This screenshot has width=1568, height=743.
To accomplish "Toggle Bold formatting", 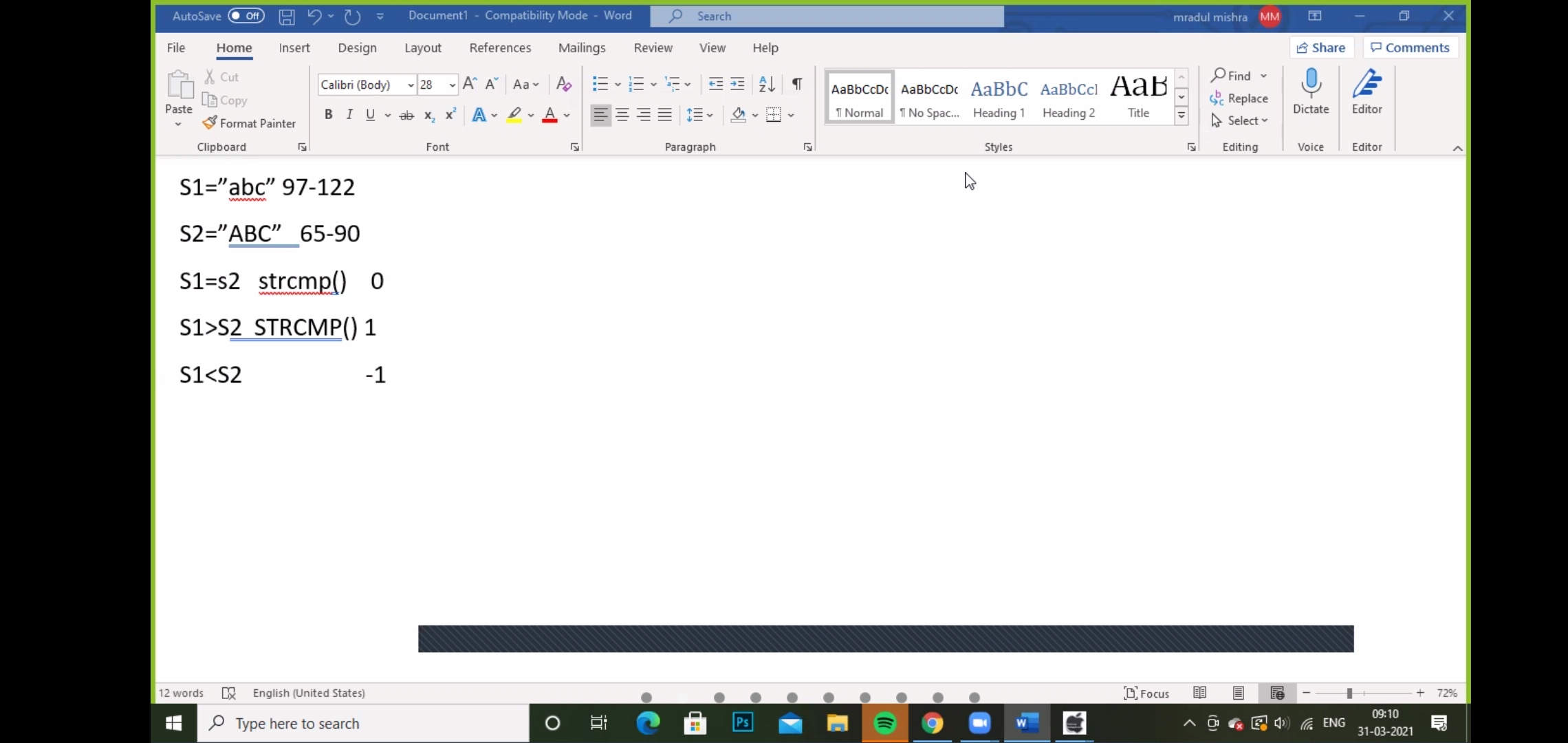I will click(x=328, y=115).
